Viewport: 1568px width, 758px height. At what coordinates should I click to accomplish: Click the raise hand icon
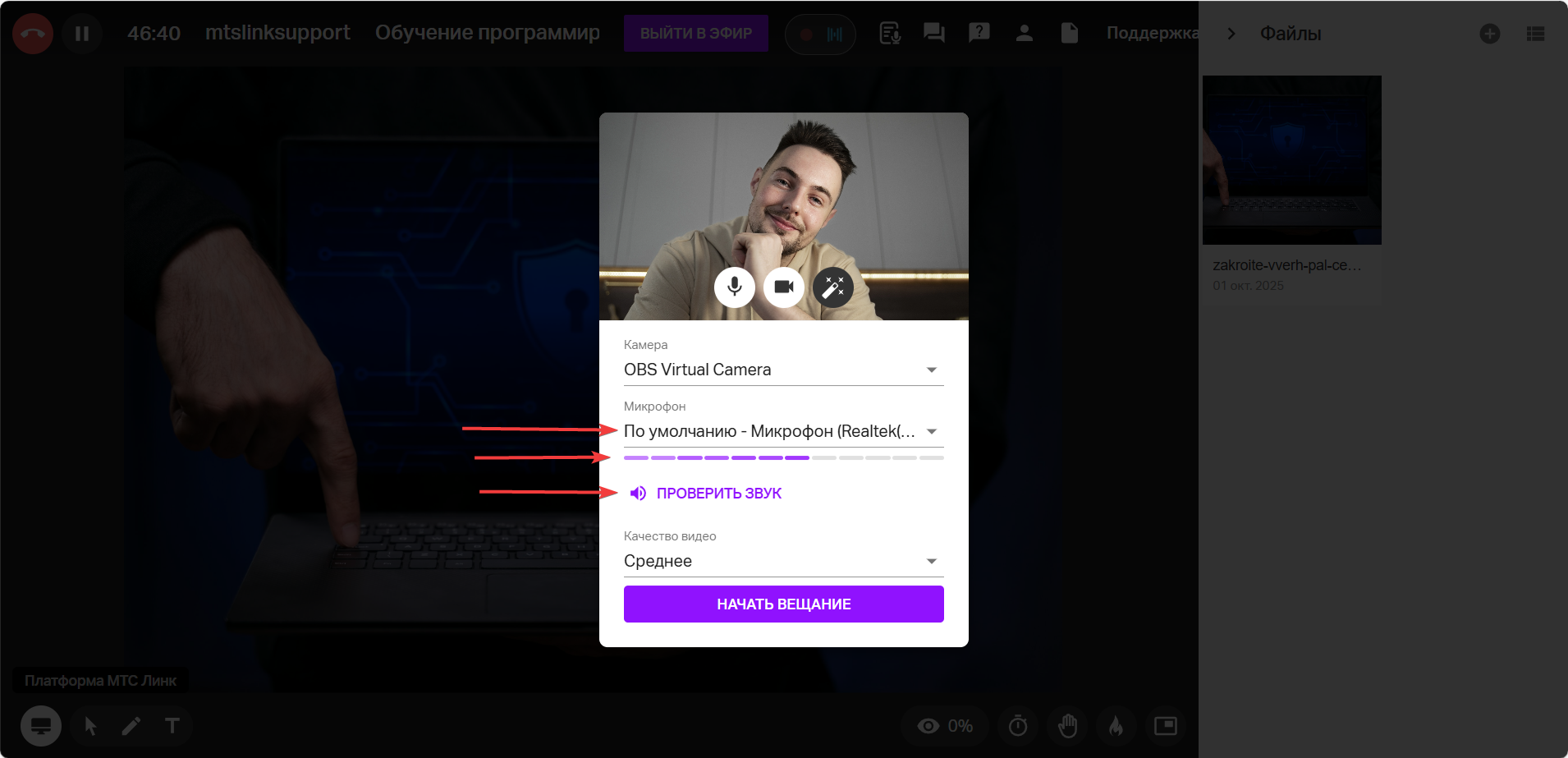point(1067,726)
